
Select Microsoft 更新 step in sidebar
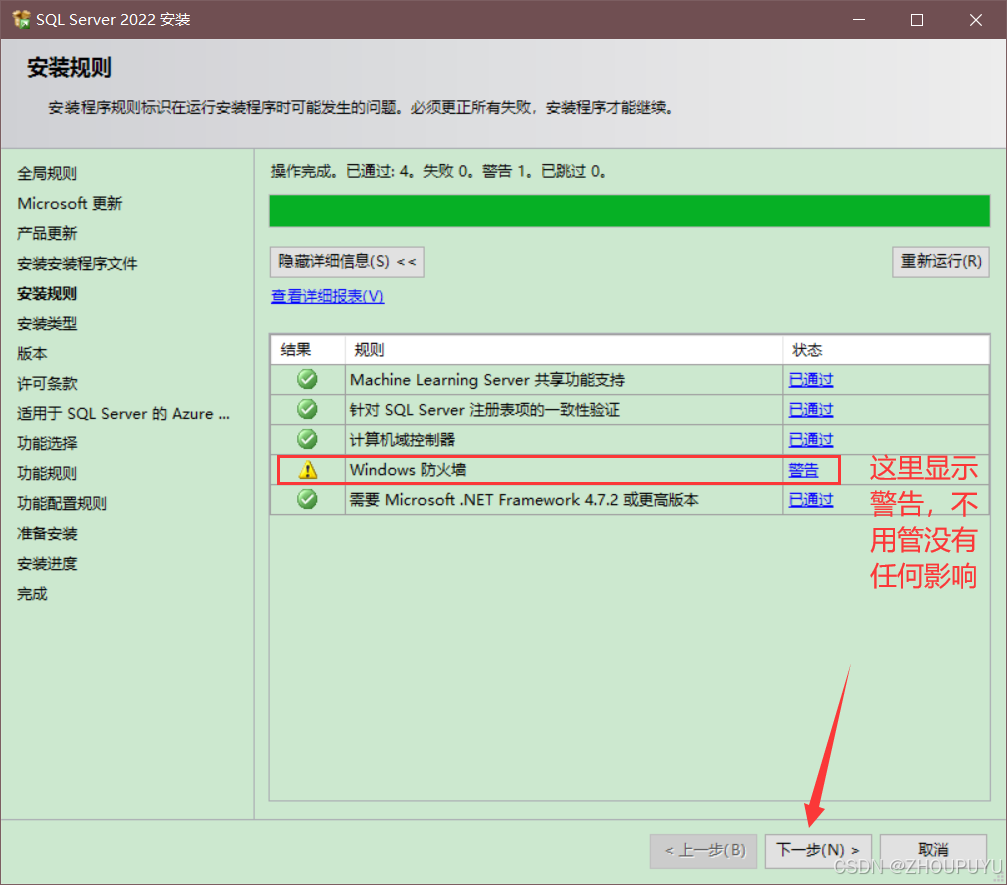point(69,204)
